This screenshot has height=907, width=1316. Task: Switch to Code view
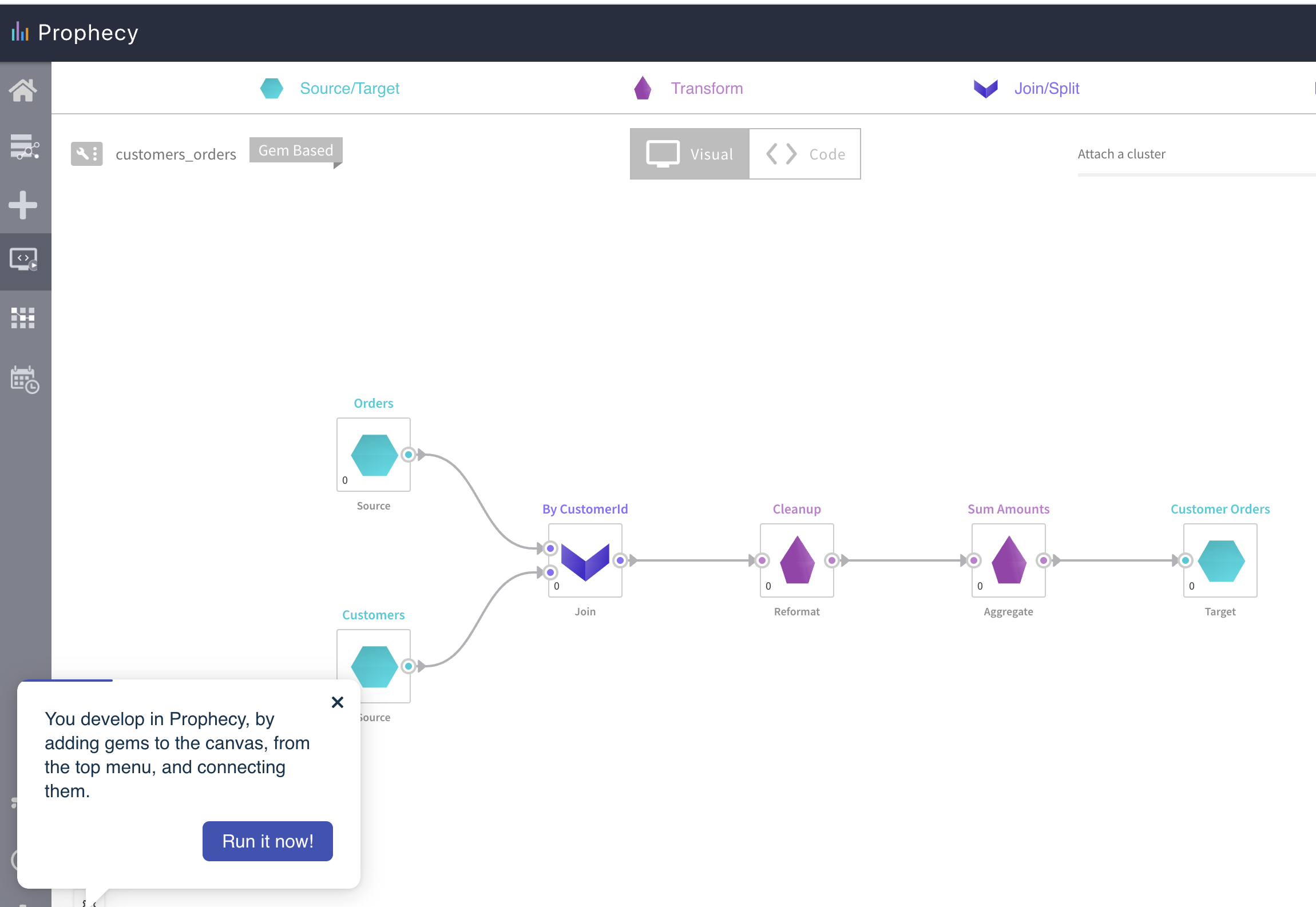[x=805, y=154]
